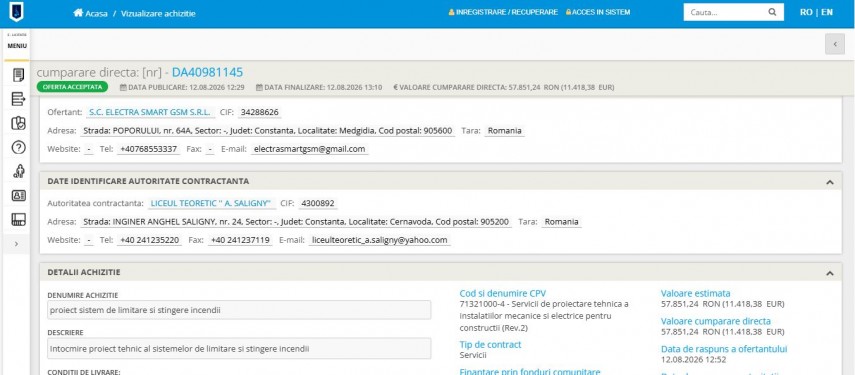Open purchase number DA40981145 link

[208, 72]
